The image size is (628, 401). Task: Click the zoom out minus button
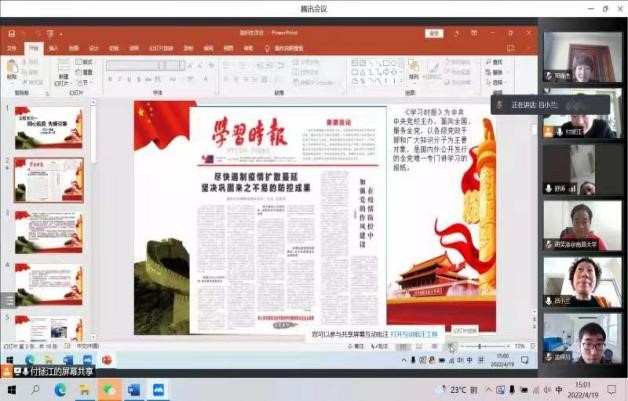461,346
